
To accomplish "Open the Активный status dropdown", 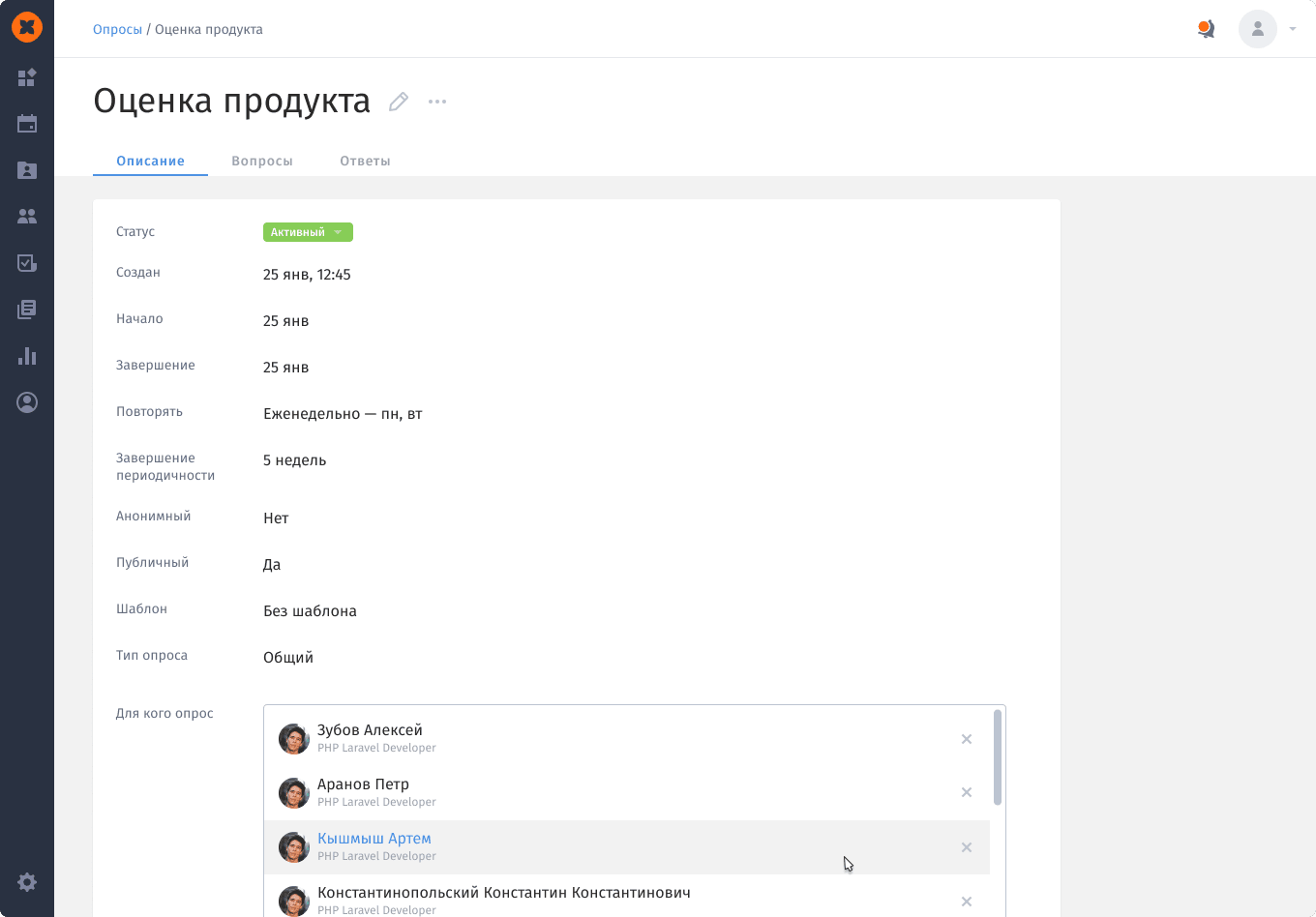I will tap(307, 231).
